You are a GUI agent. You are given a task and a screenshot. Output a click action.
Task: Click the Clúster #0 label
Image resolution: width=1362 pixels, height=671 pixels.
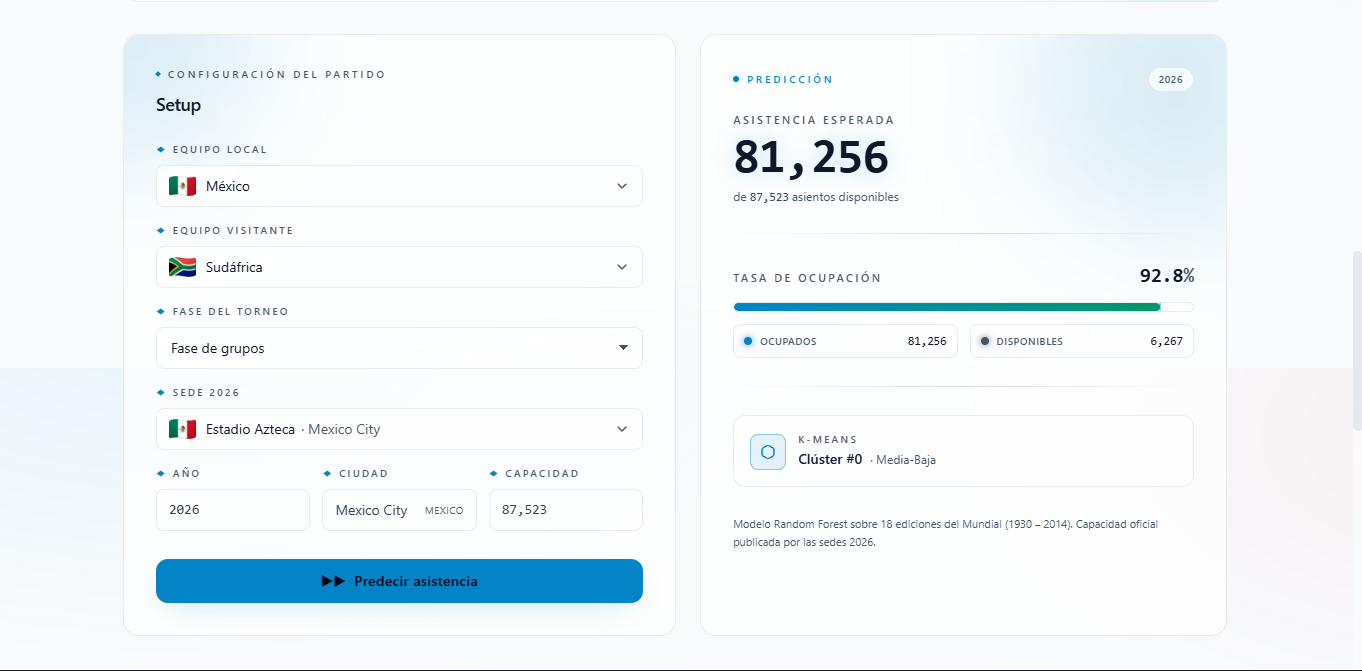click(x=830, y=460)
